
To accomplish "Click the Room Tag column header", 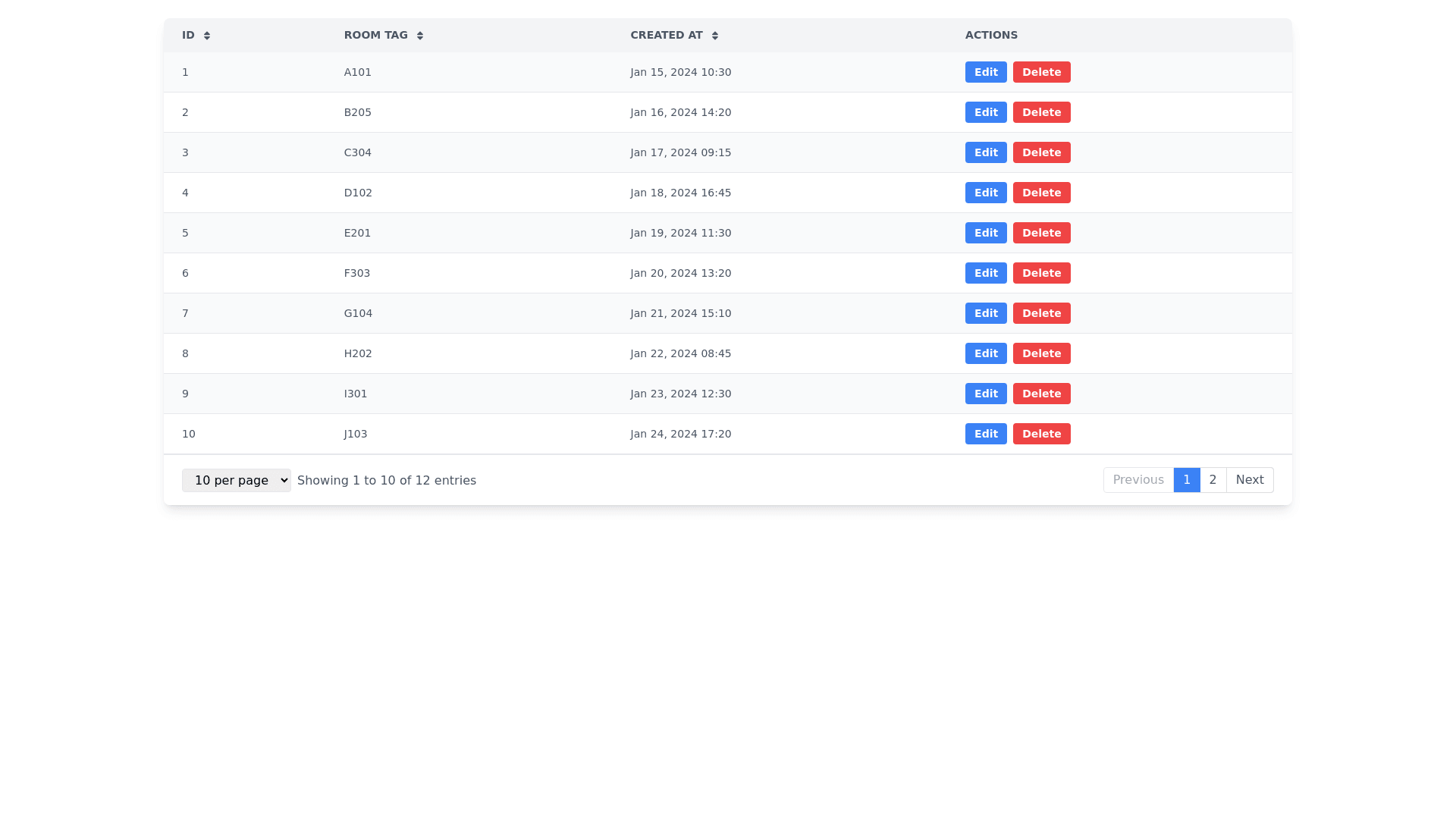I will [x=375, y=36].
